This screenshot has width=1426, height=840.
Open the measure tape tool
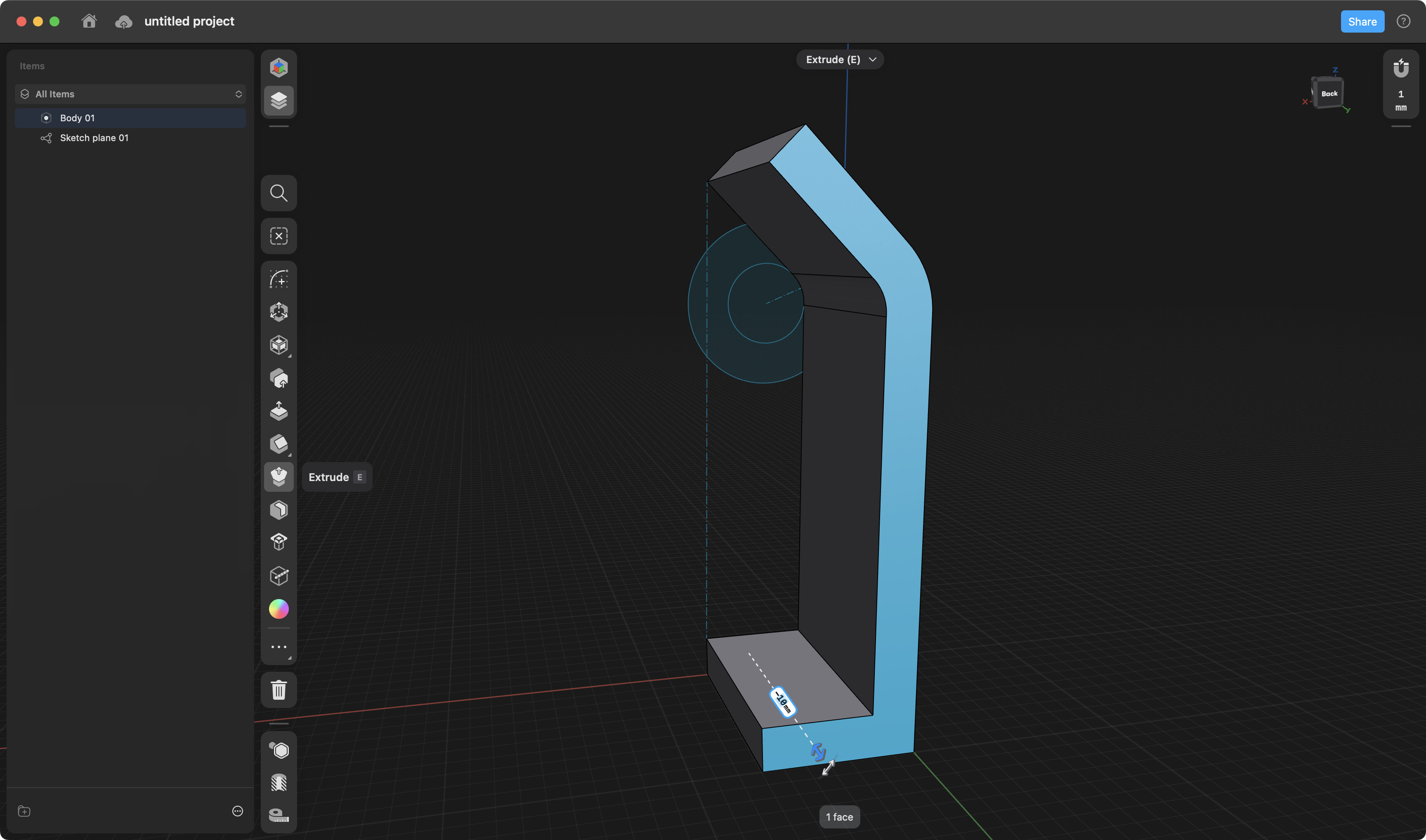tap(279, 815)
